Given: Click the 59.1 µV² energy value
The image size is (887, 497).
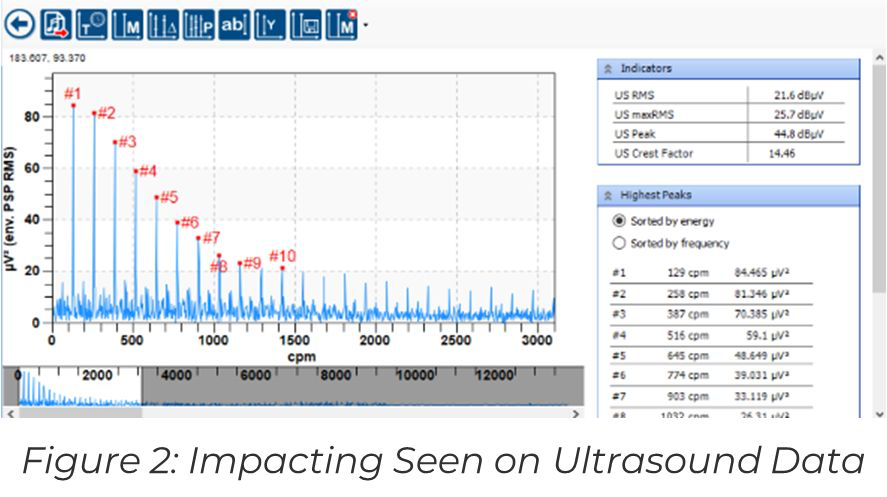Looking at the screenshot, I should [x=767, y=335].
